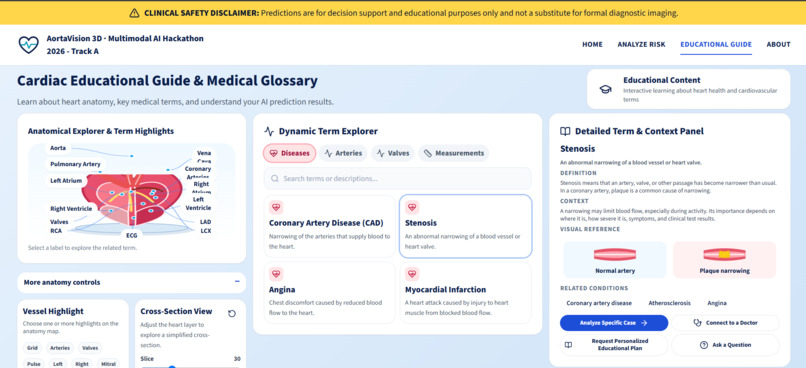The image size is (806, 368).
Task: Open the Coronary artery disease related condition
Action: [599, 303]
